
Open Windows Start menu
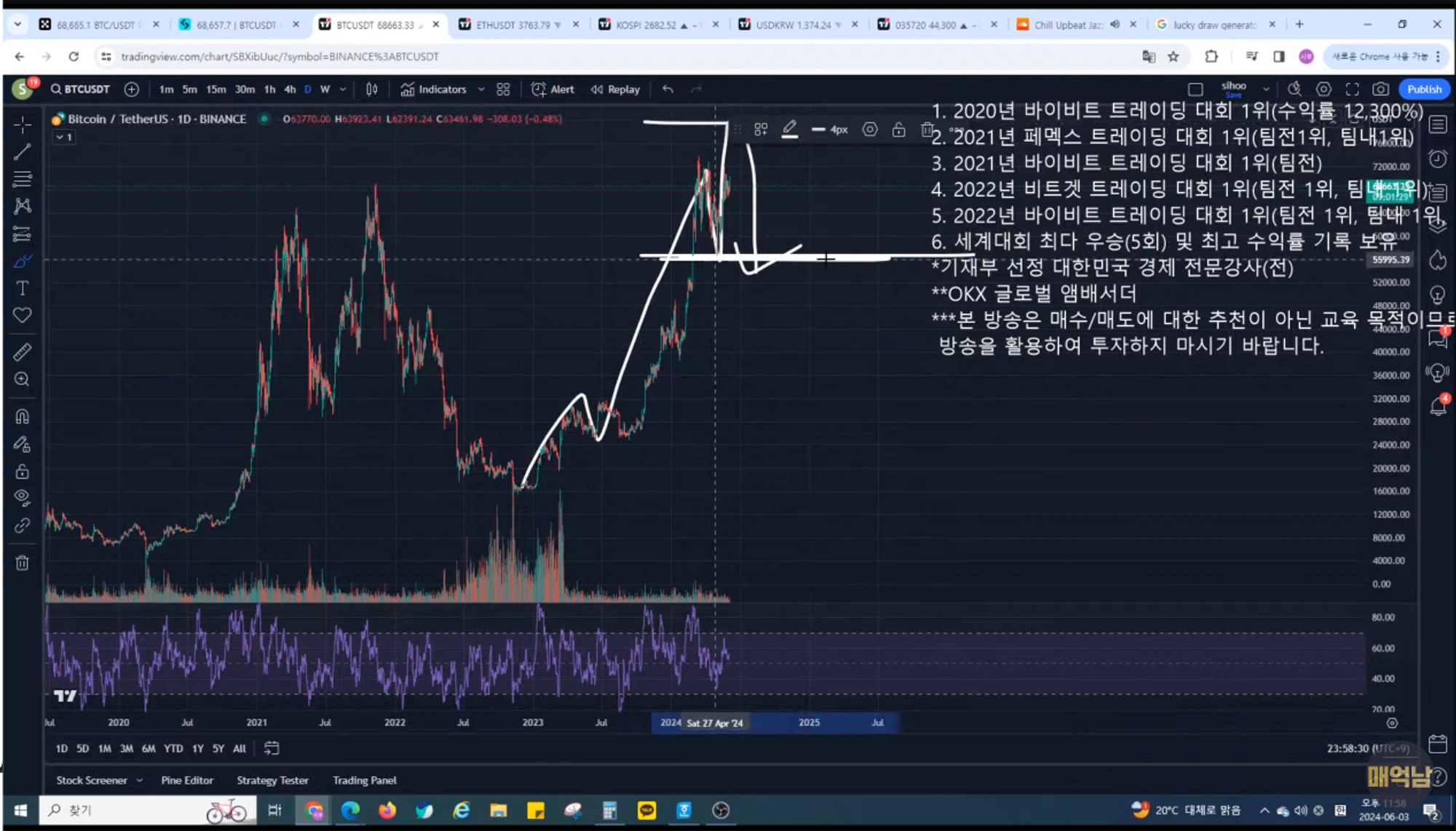coord(20,810)
